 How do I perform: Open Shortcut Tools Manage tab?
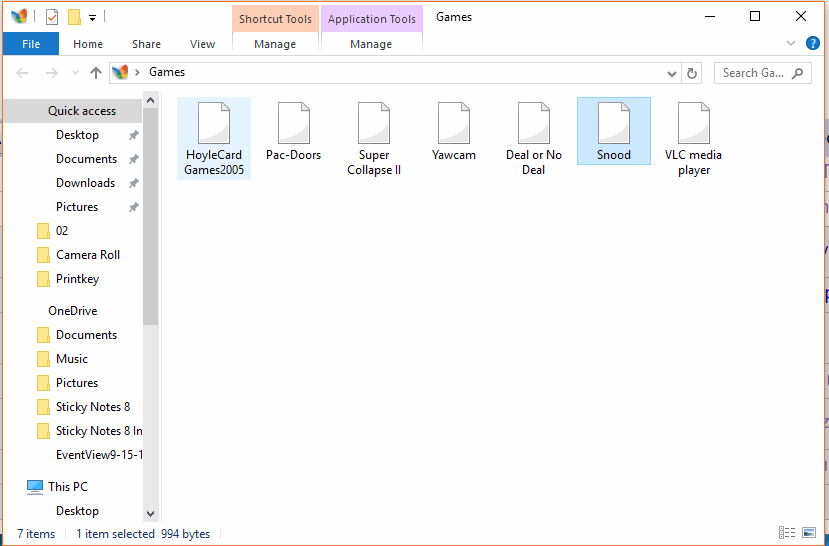275,44
